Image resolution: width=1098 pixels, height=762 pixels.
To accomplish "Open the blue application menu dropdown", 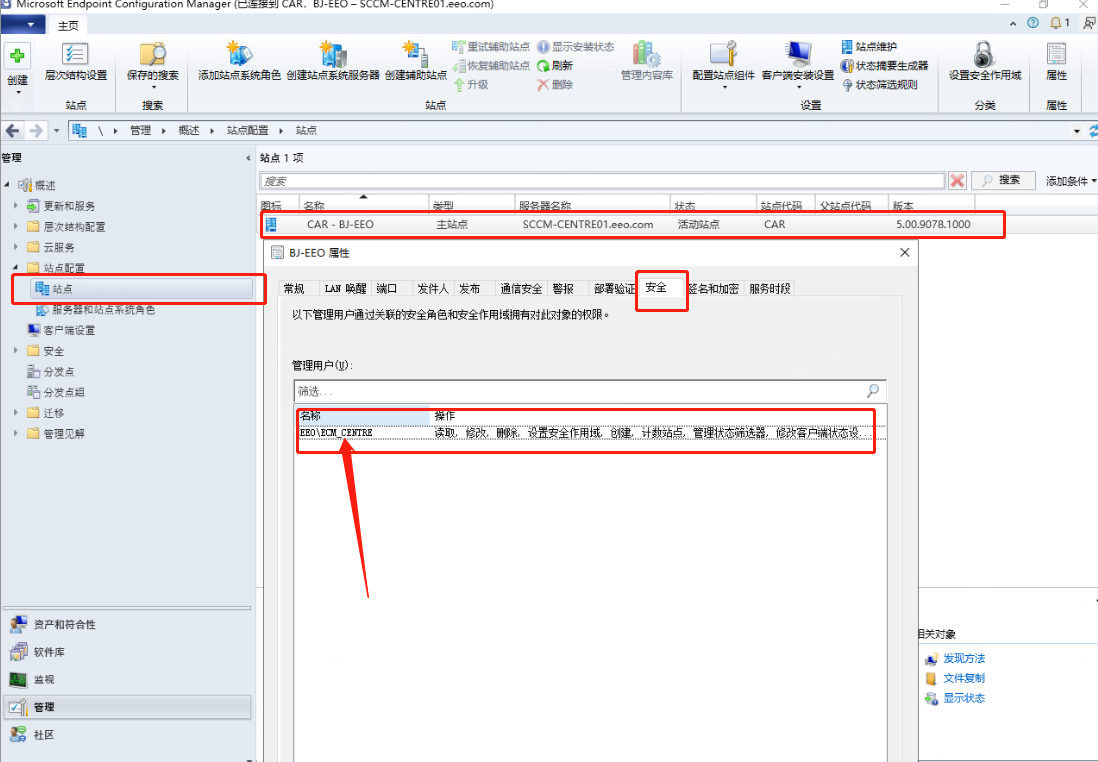I will coord(23,25).
